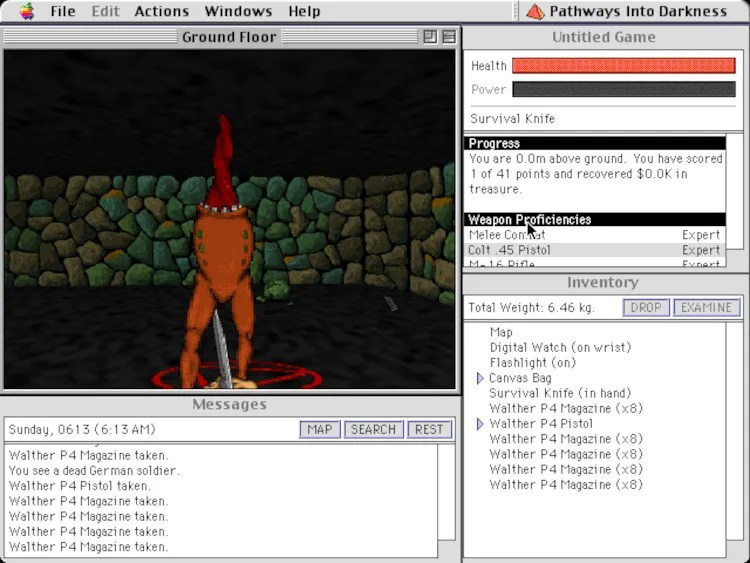Screen dimensions: 750x563
Task: Click 'You see a dead German soldier.' message
Action: [x=94, y=470]
